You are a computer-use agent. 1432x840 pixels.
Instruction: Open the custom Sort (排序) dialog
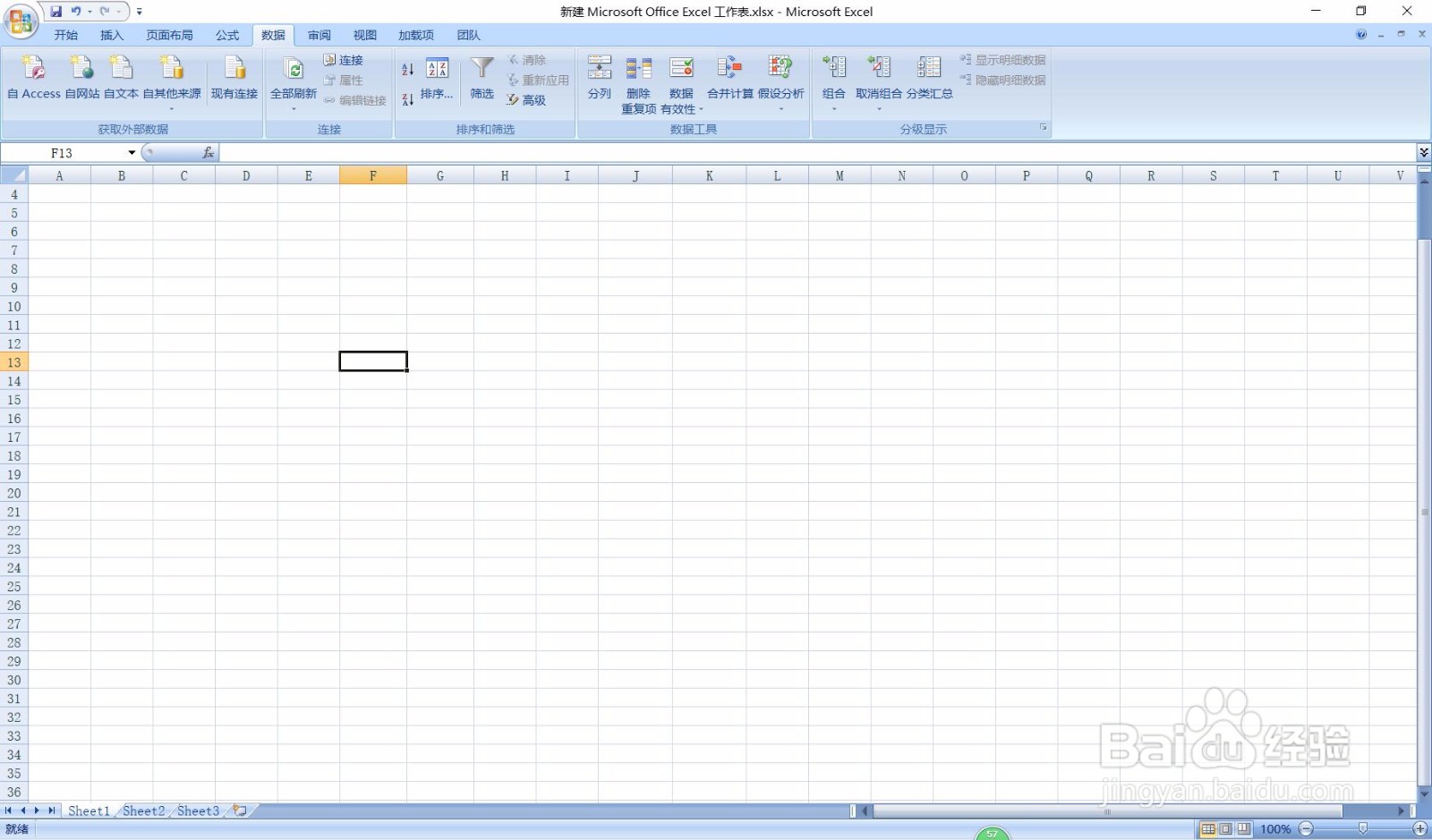[x=437, y=79]
